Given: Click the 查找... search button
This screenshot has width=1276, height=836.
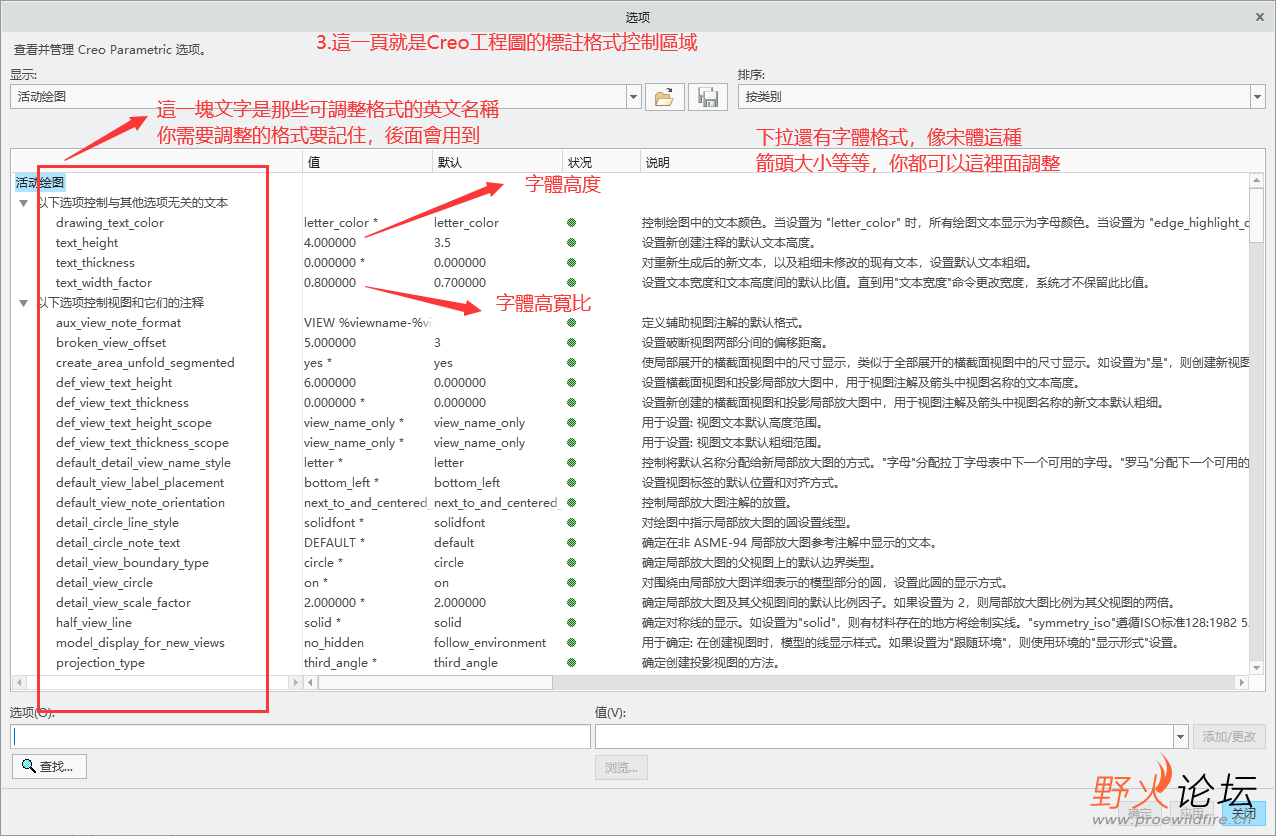Looking at the screenshot, I should 50,767.
